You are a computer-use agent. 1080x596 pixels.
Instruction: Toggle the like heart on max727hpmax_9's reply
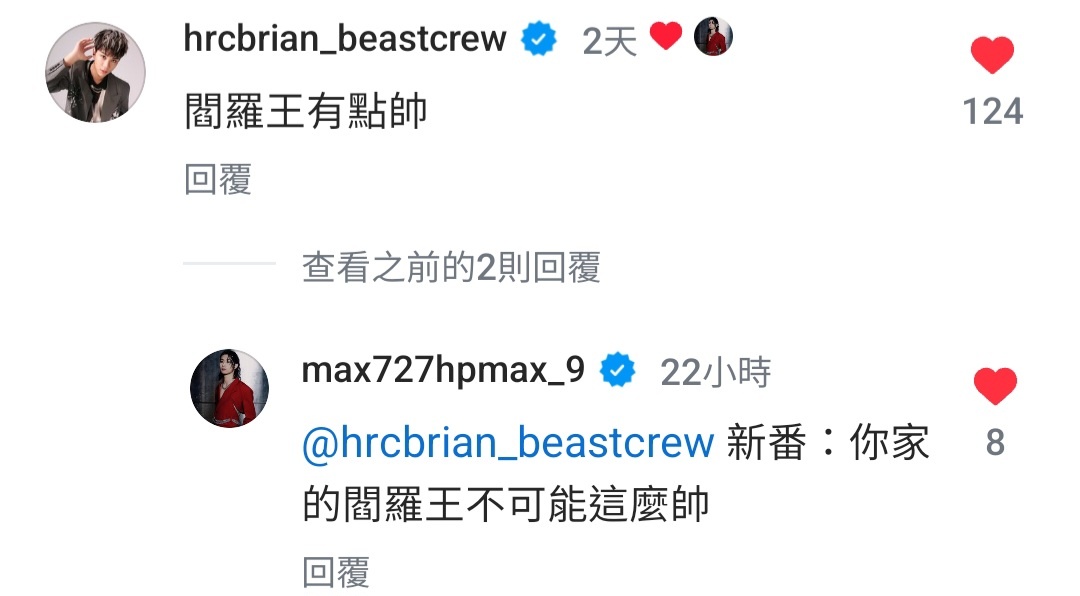click(995, 386)
